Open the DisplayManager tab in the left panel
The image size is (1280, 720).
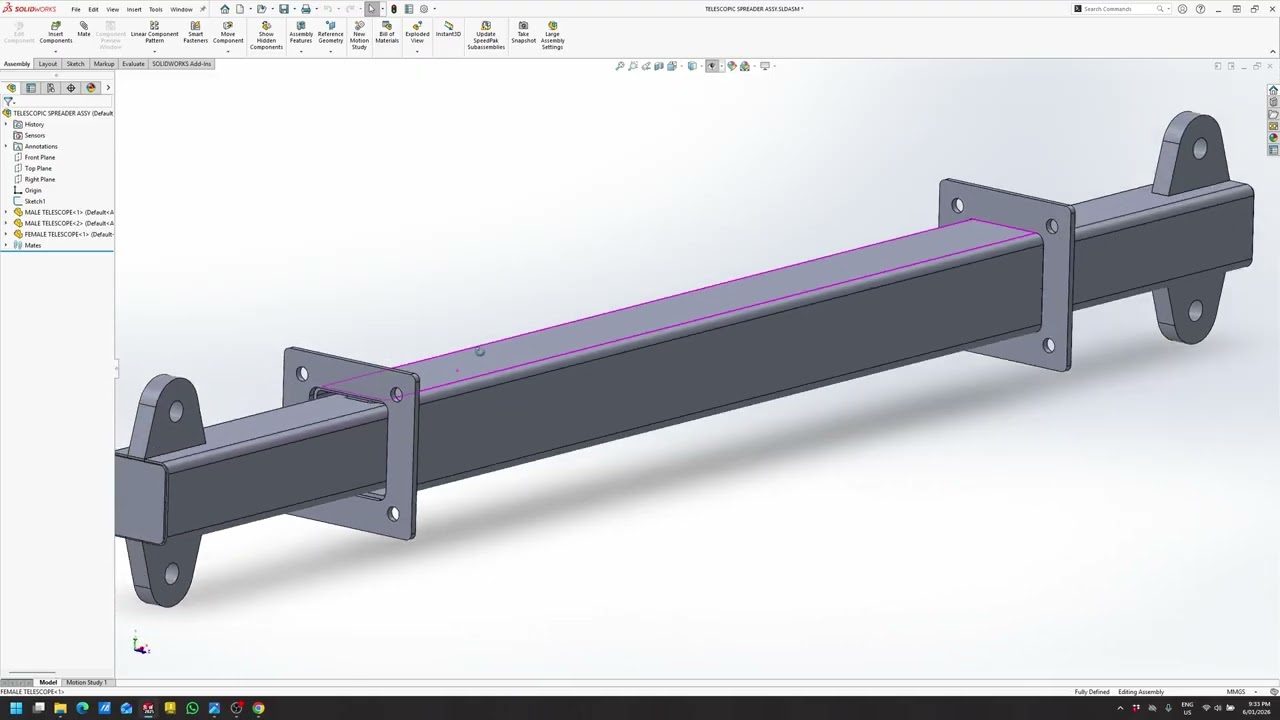tap(91, 88)
